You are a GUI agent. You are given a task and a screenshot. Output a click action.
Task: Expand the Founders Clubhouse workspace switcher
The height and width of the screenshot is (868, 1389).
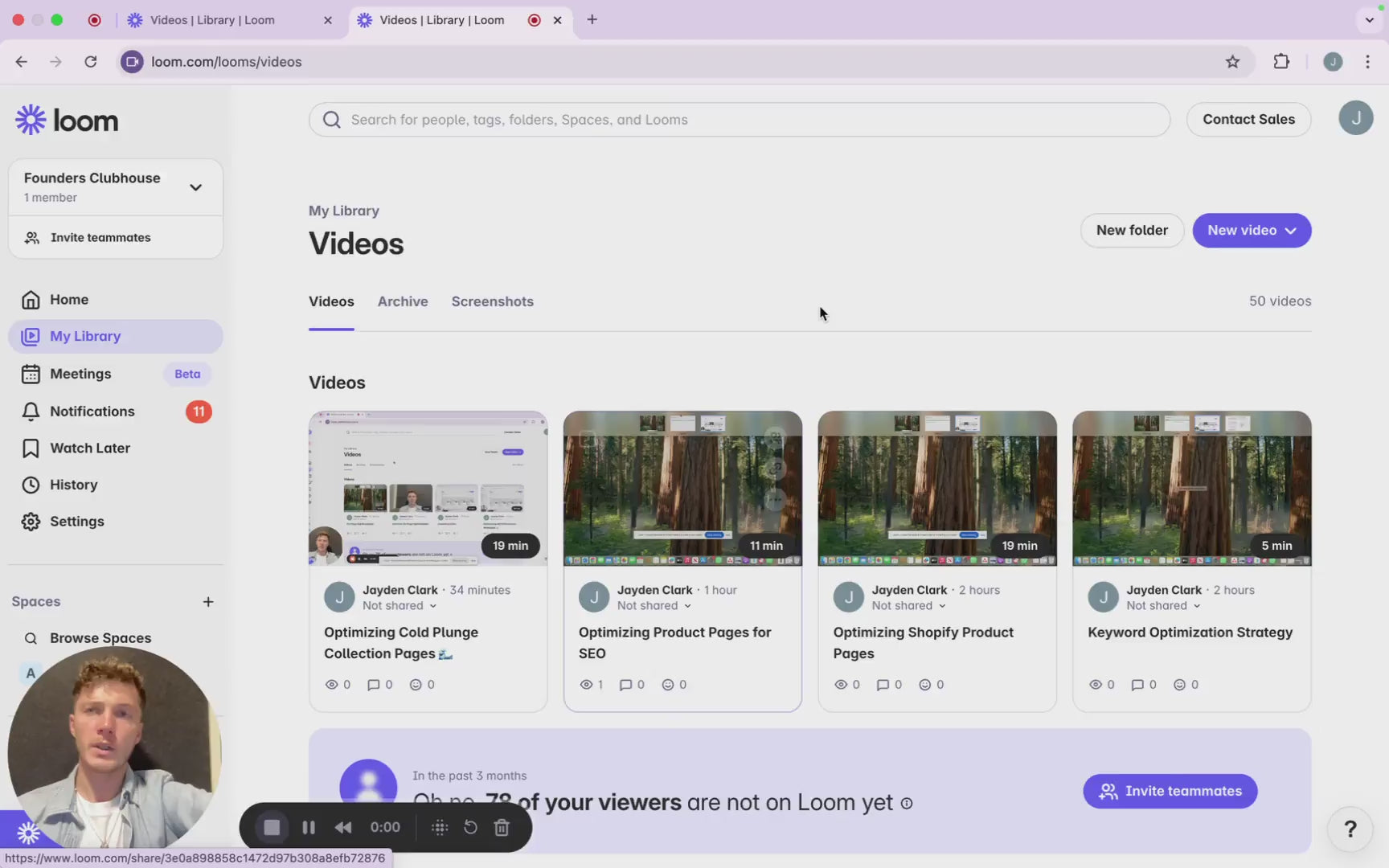[x=195, y=187]
